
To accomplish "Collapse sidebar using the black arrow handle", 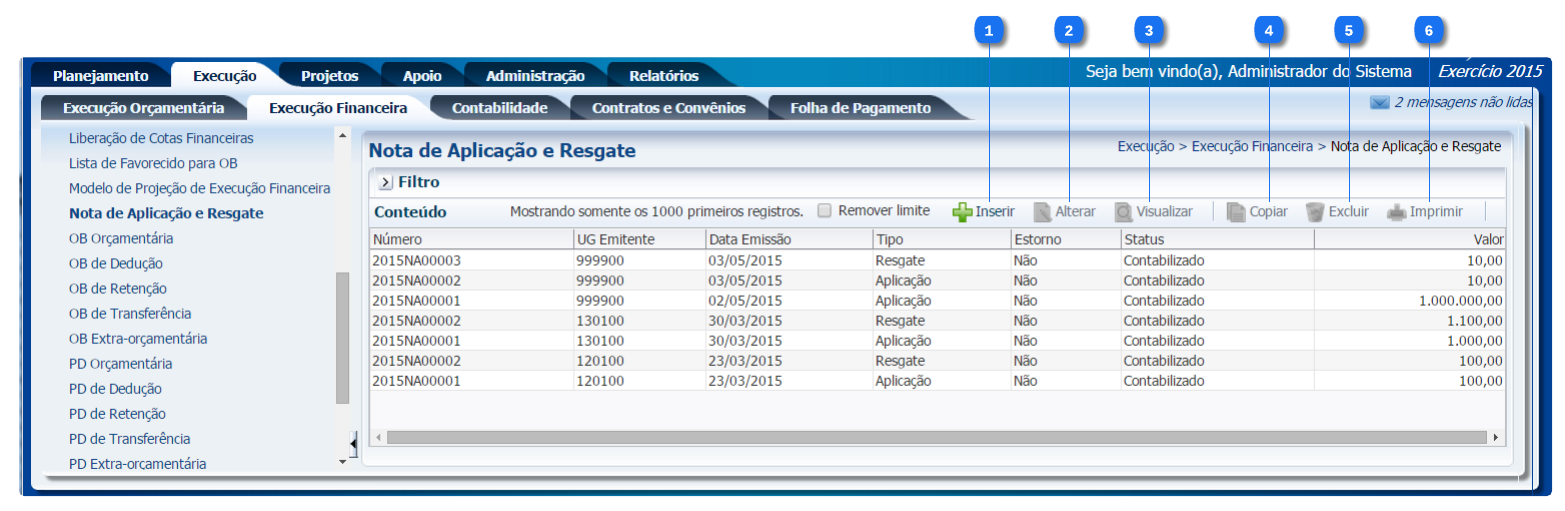I will [x=354, y=442].
